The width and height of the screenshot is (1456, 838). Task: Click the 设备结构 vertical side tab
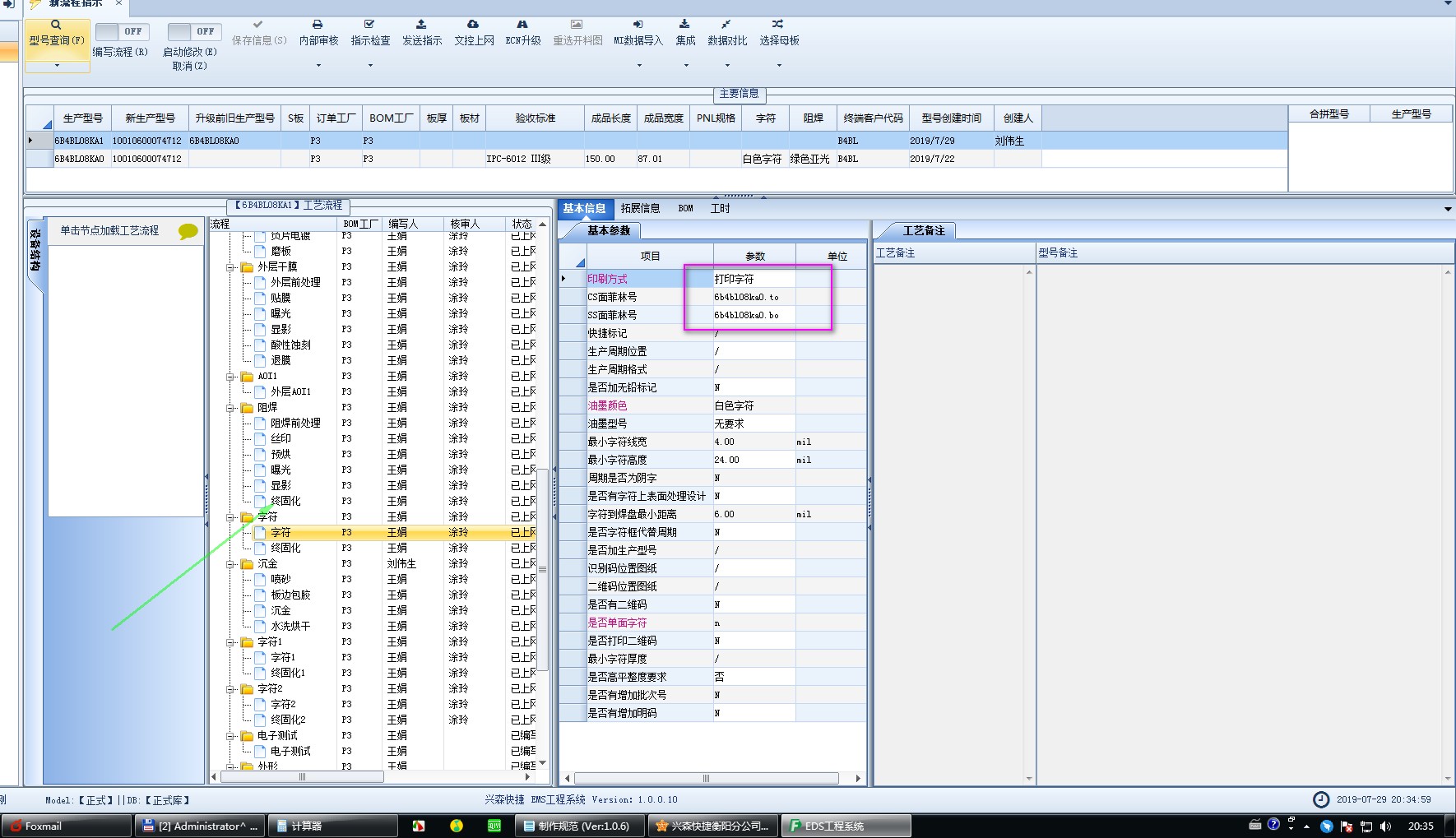click(x=35, y=251)
